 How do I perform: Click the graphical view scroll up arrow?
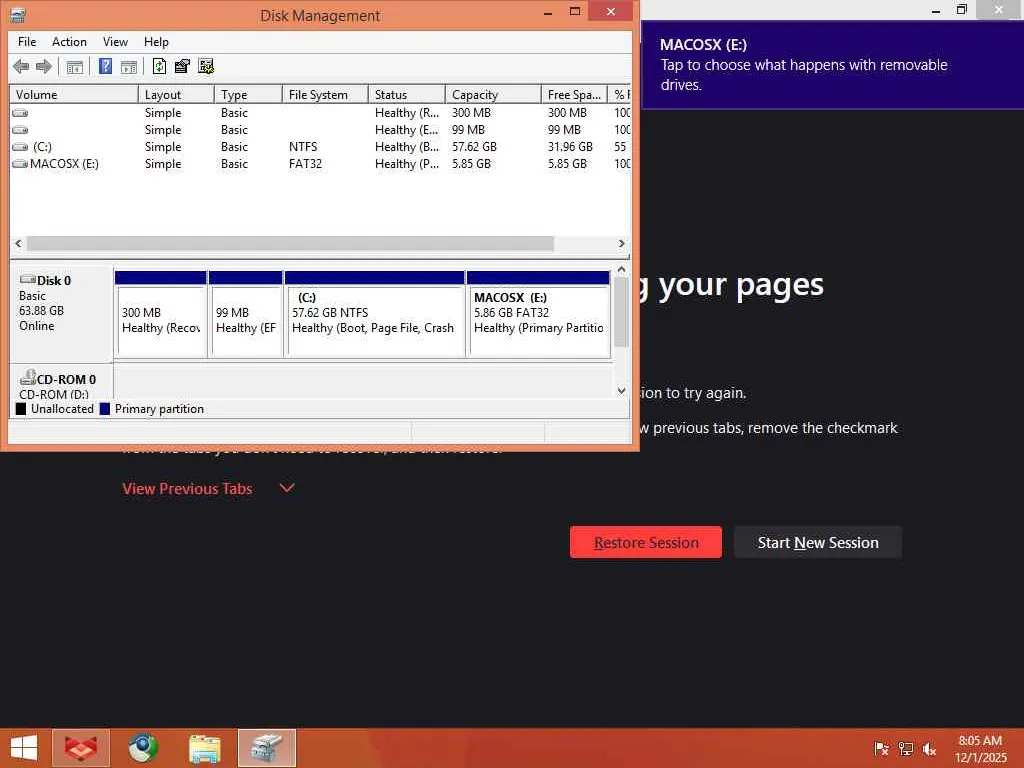tap(621, 269)
